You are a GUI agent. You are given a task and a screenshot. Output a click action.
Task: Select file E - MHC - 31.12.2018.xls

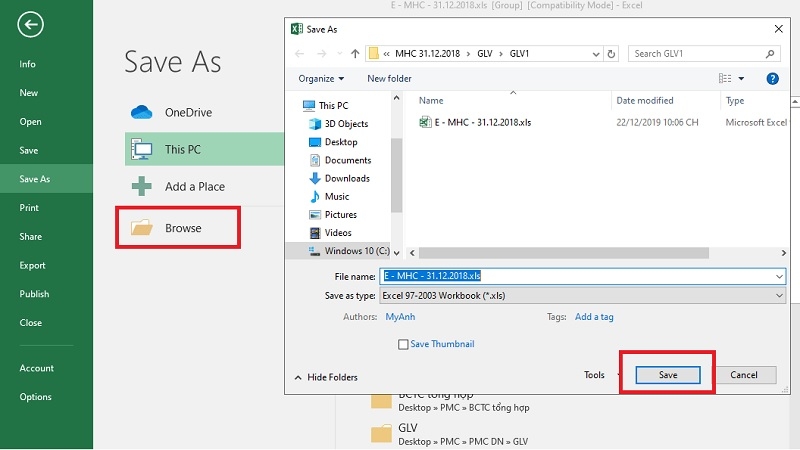(483, 122)
